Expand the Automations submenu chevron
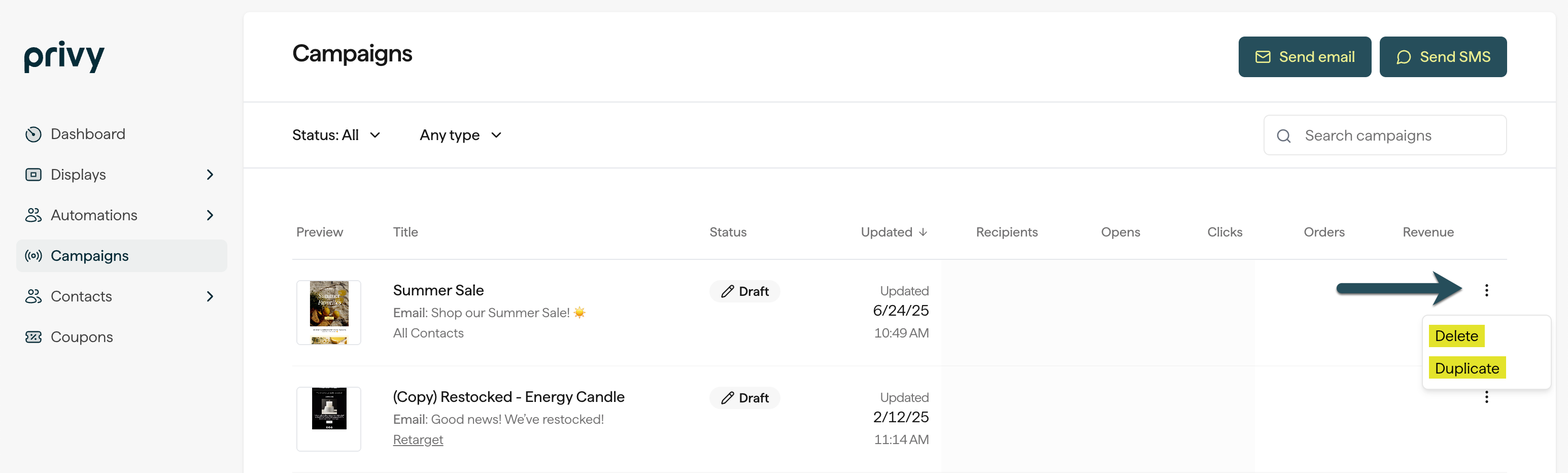The width and height of the screenshot is (1568, 473). [210, 216]
